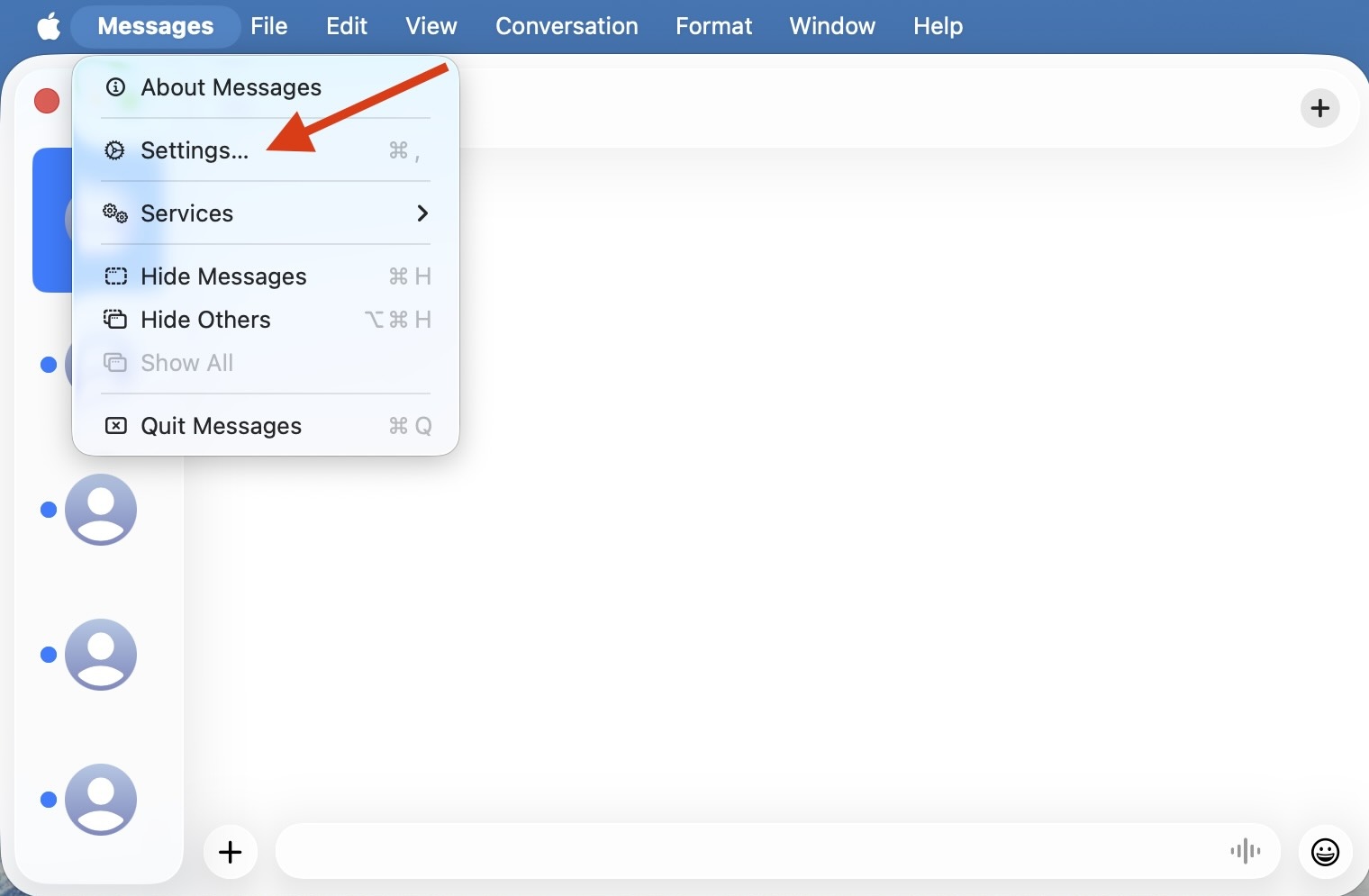Open the Apple menu
Screen dimensions: 1369x896
[x=49, y=26]
